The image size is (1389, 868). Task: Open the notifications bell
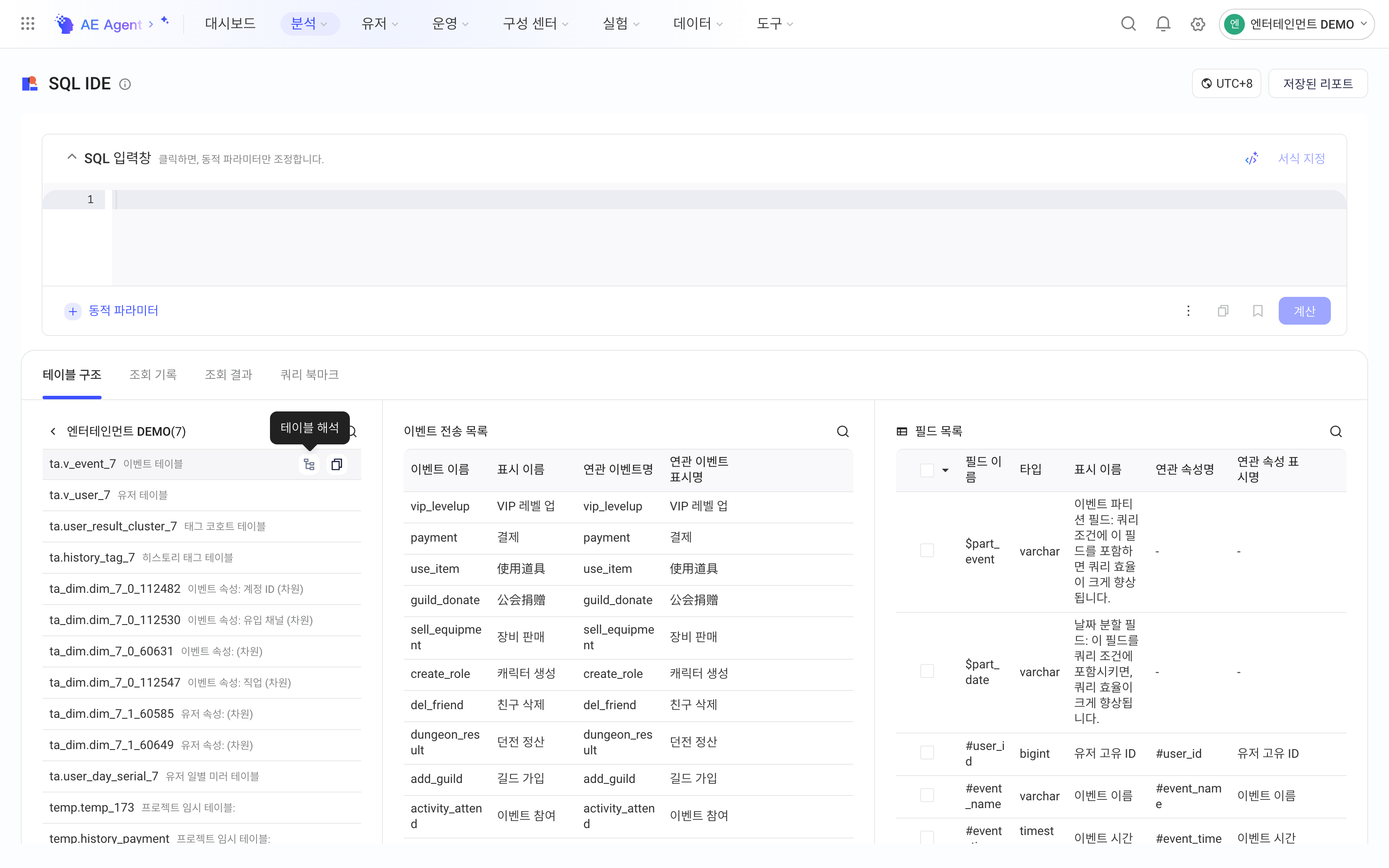pyautogui.click(x=1163, y=23)
